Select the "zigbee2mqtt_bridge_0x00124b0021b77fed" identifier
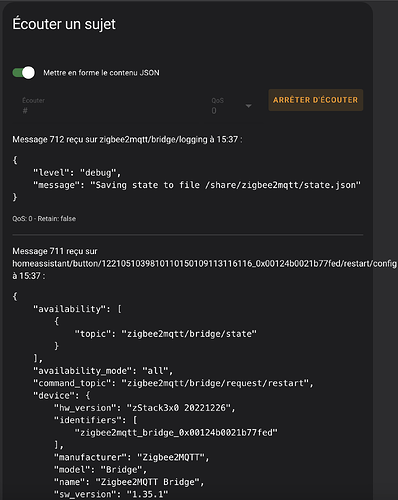The width and height of the screenshot is (398, 500). coord(176,432)
